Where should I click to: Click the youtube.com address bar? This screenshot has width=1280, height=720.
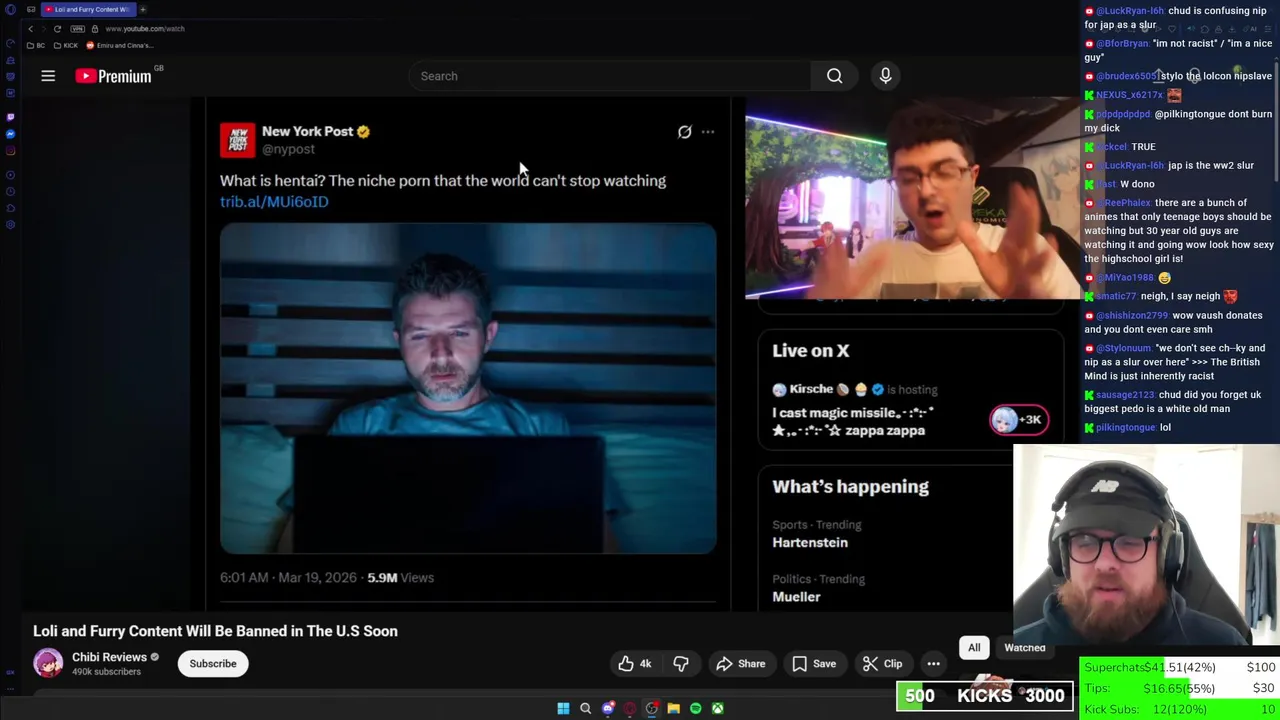(145, 29)
